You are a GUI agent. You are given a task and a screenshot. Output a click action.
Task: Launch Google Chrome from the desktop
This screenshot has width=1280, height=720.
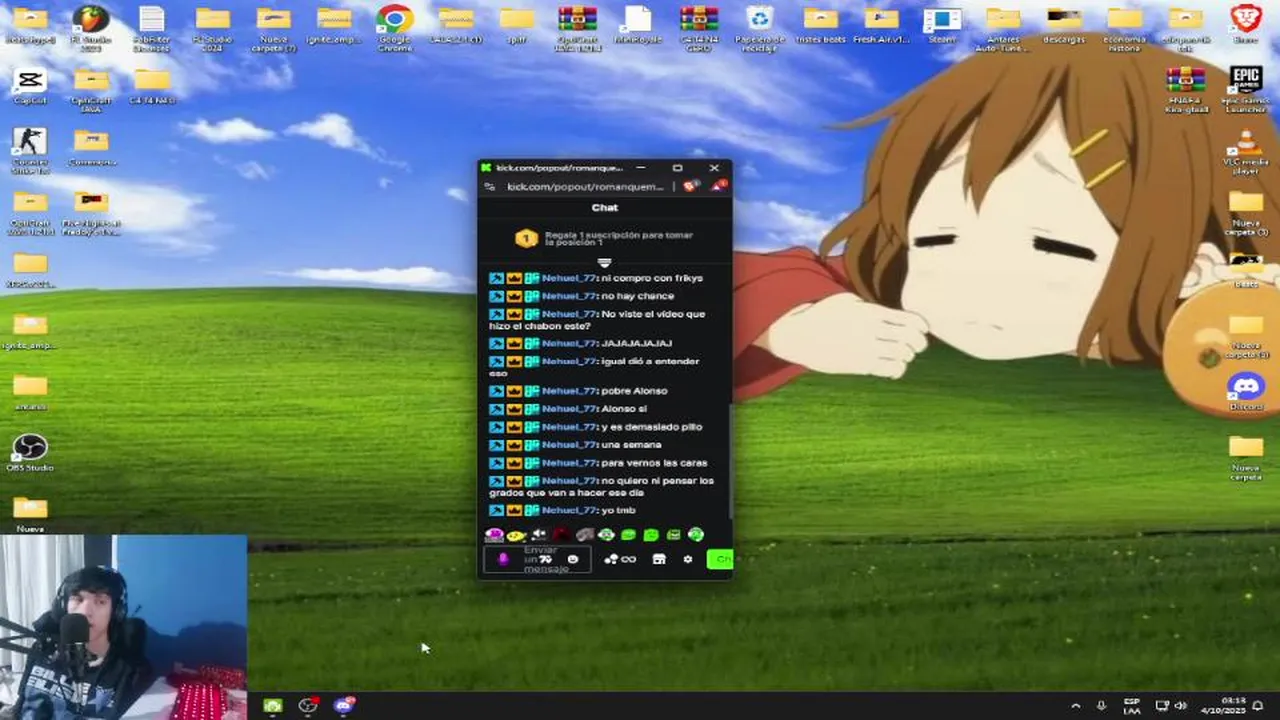coord(395,26)
